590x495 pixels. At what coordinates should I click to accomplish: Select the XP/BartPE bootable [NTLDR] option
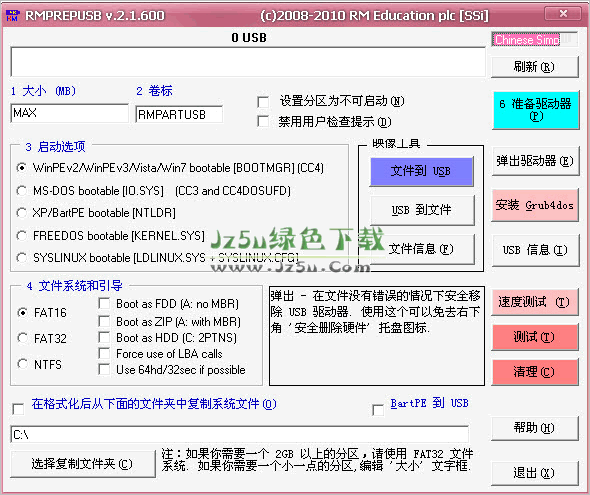point(21,213)
